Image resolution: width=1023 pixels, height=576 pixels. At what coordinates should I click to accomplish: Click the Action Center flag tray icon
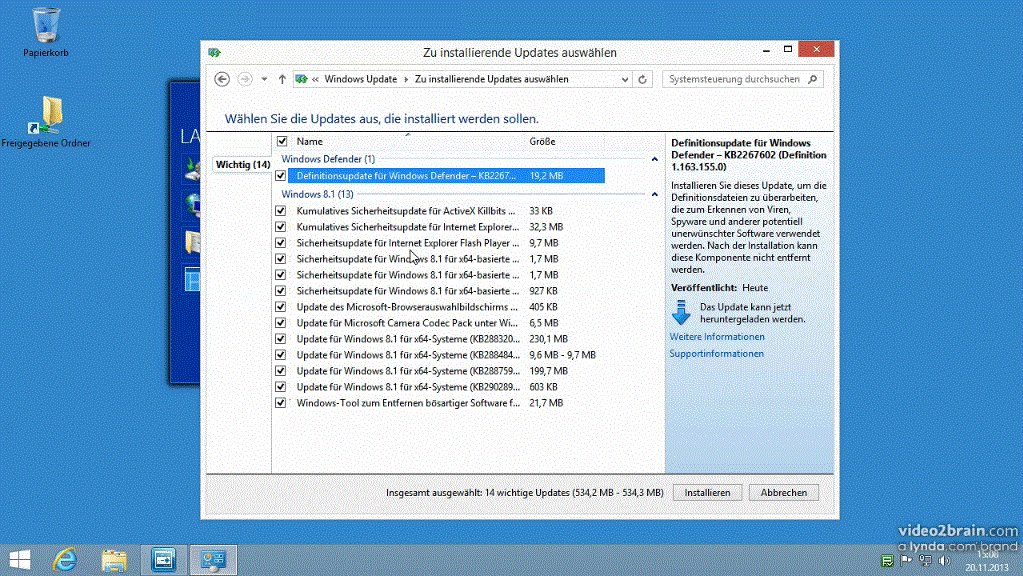(906, 560)
